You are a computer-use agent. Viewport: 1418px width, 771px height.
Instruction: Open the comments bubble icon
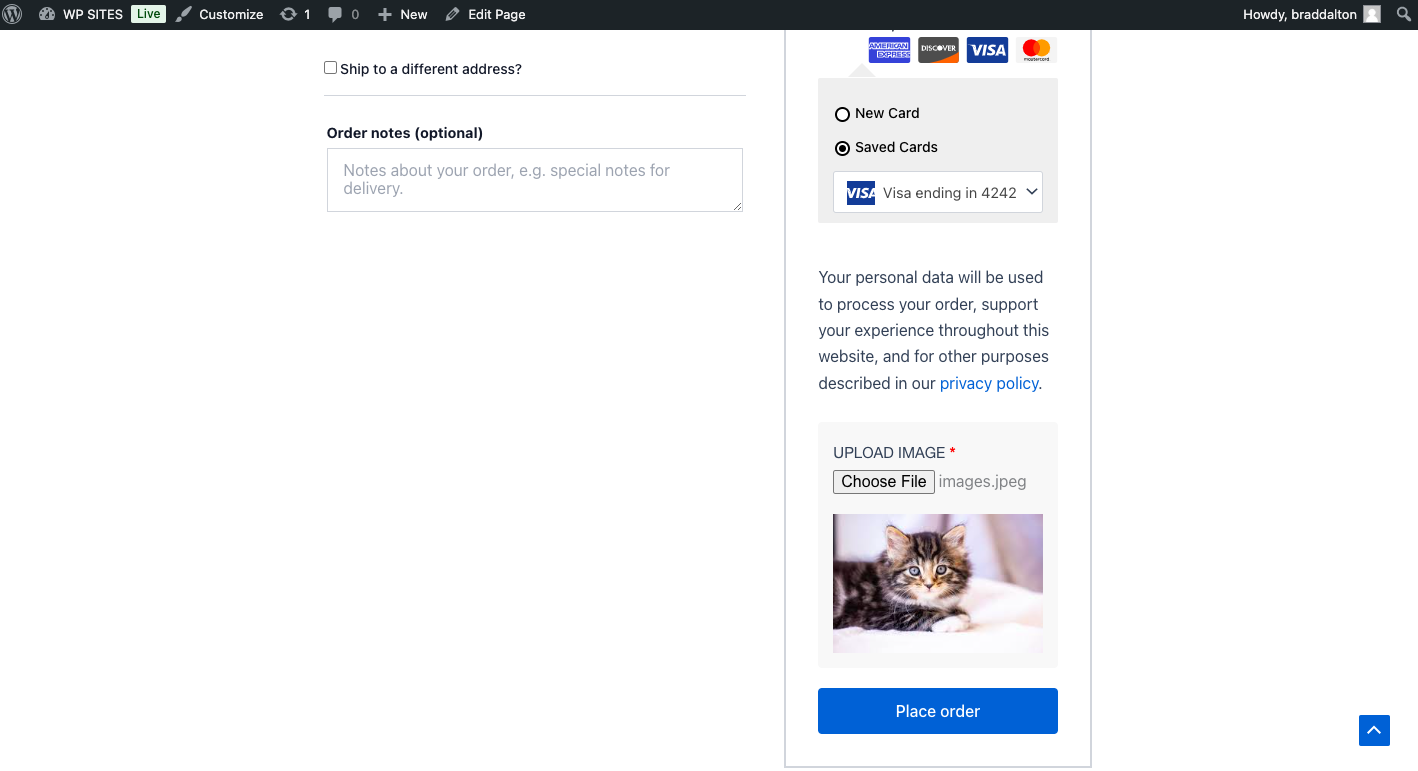coord(335,14)
